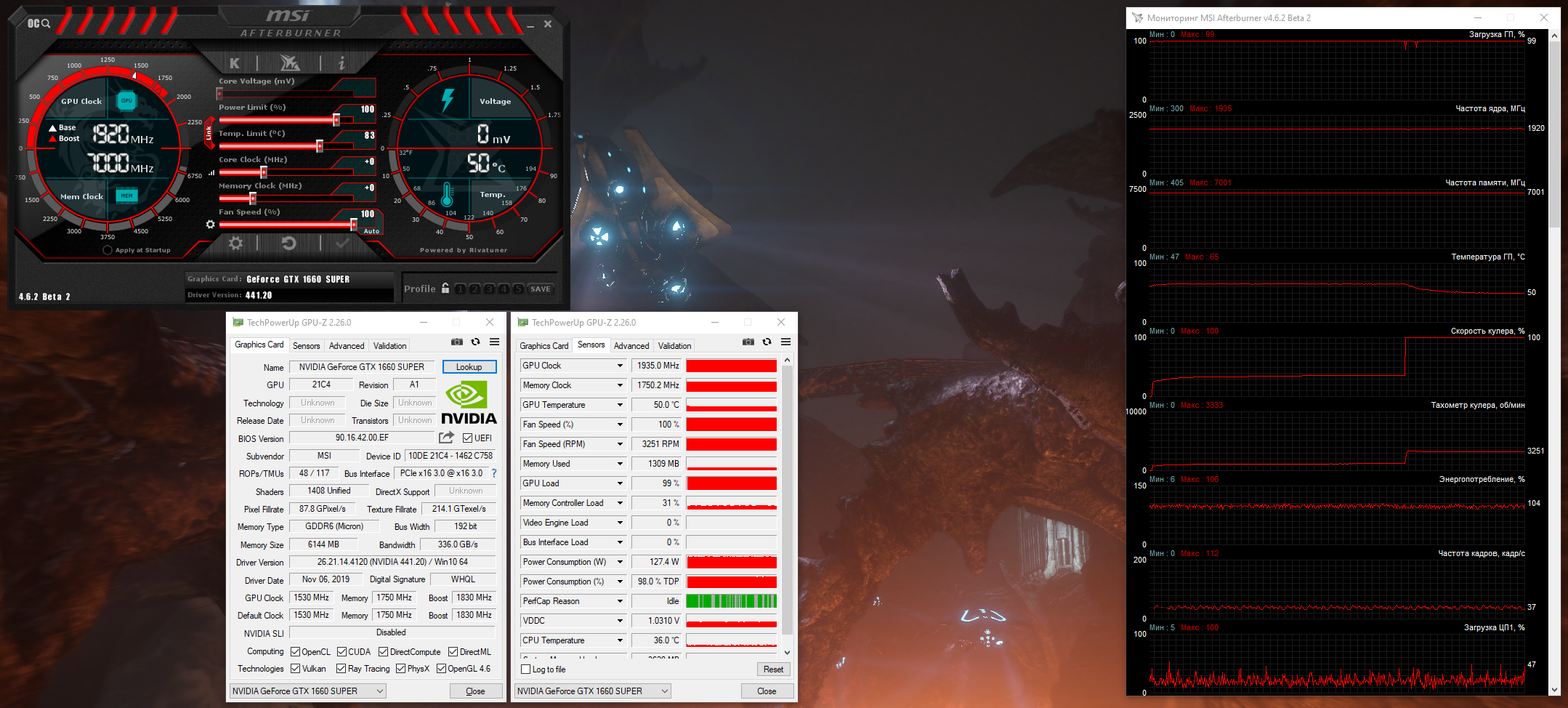The image size is (1568, 708).
Task: Apply Afterburner settings with the checkmark
Action: coord(342,244)
